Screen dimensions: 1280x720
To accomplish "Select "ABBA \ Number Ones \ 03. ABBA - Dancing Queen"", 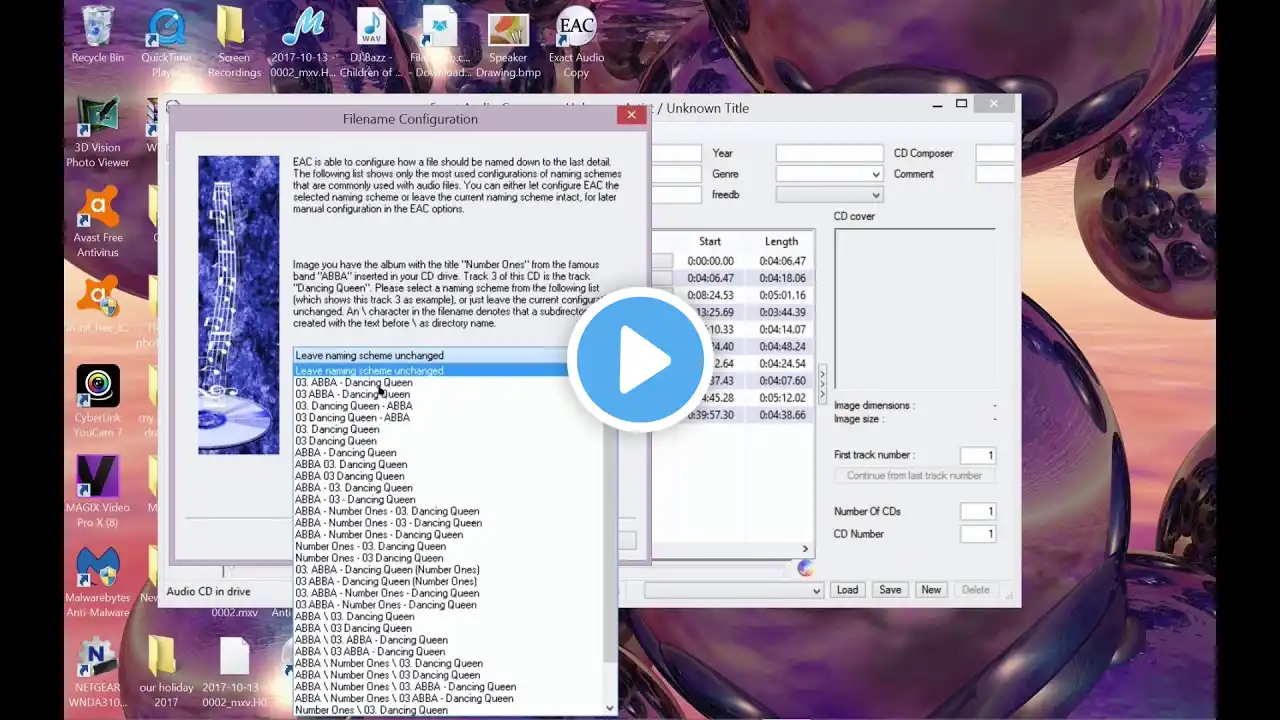I will pyautogui.click(x=406, y=687).
